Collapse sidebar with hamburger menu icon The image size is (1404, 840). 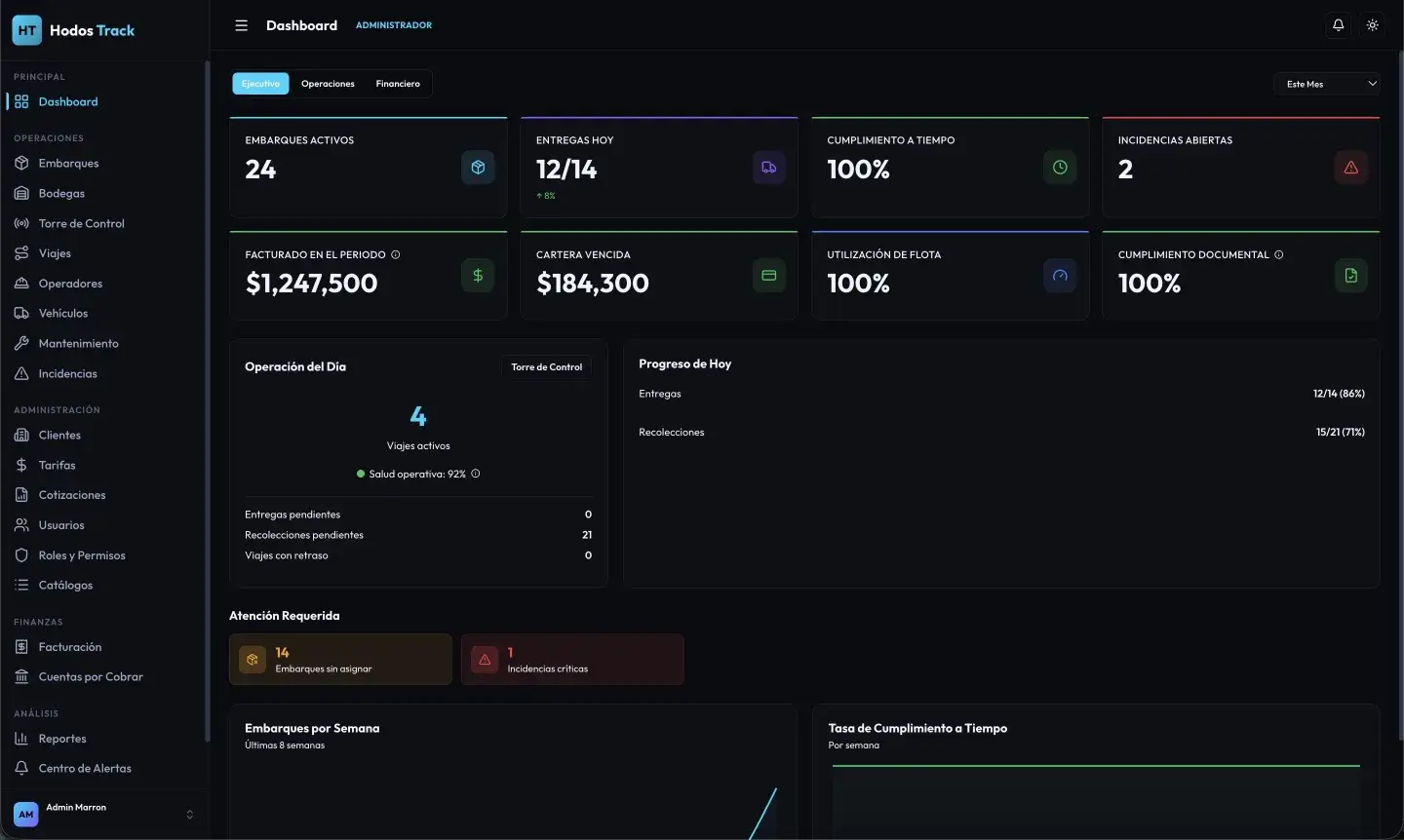(241, 25)
